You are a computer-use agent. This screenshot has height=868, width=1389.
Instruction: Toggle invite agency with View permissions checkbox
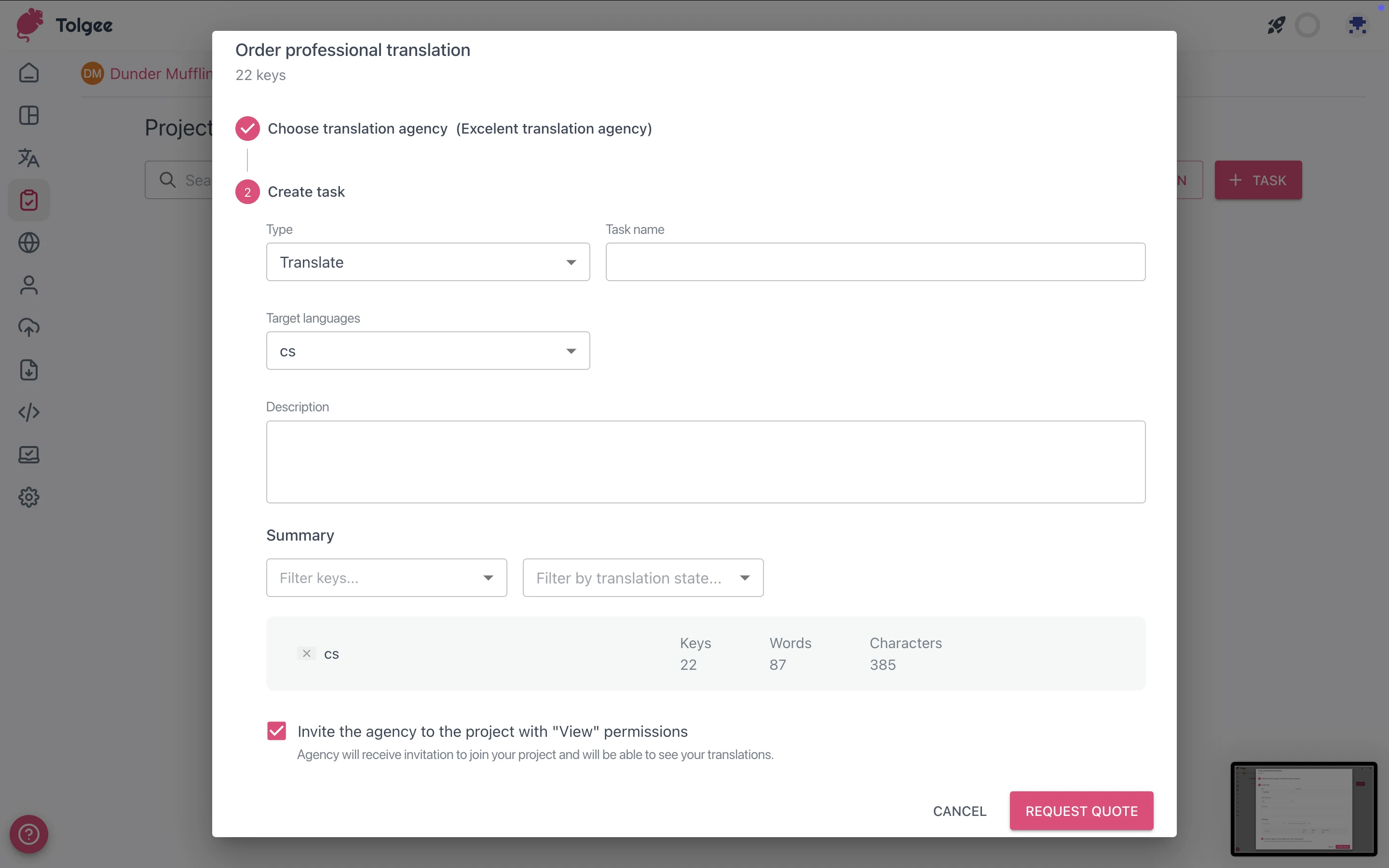[x=277, y=731]
